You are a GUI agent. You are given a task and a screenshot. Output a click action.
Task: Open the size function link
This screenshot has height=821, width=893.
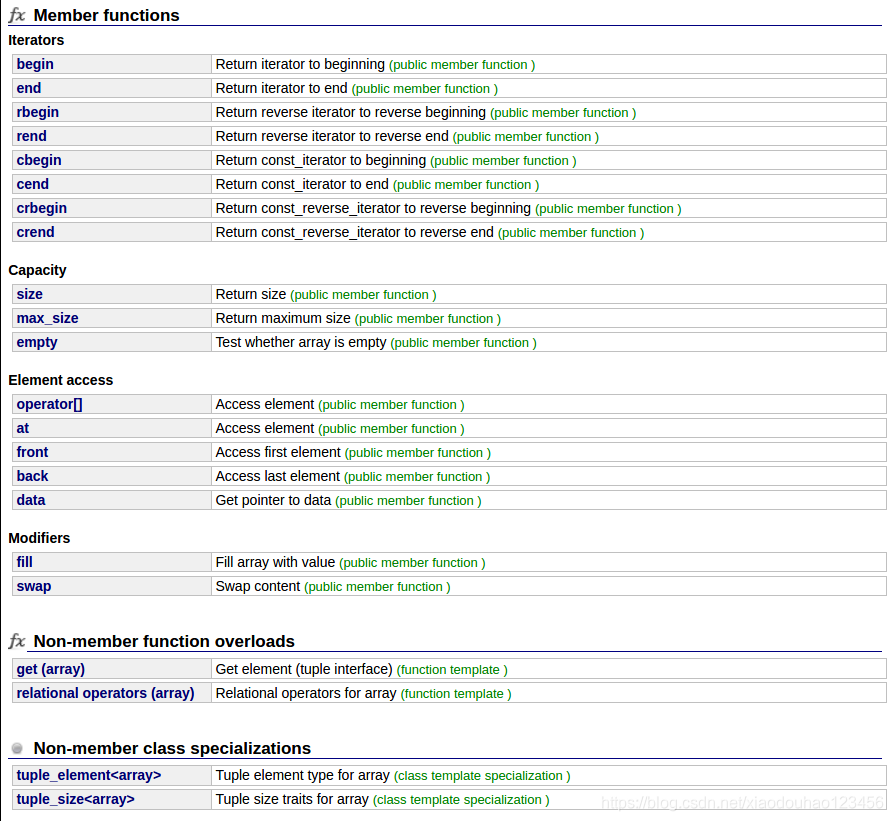(30, 294)
